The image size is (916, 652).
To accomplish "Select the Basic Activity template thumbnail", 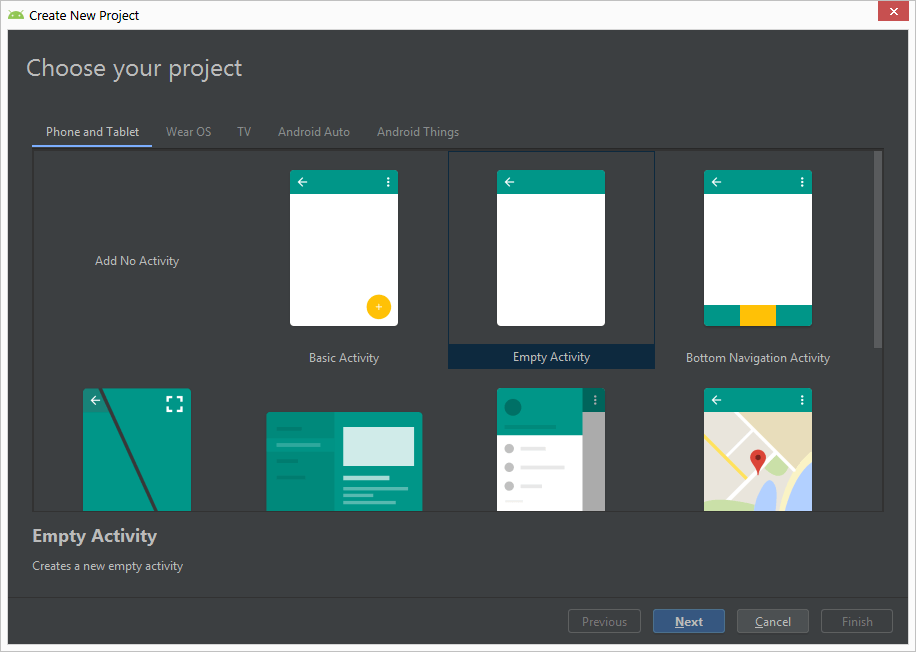I will 343,248.
